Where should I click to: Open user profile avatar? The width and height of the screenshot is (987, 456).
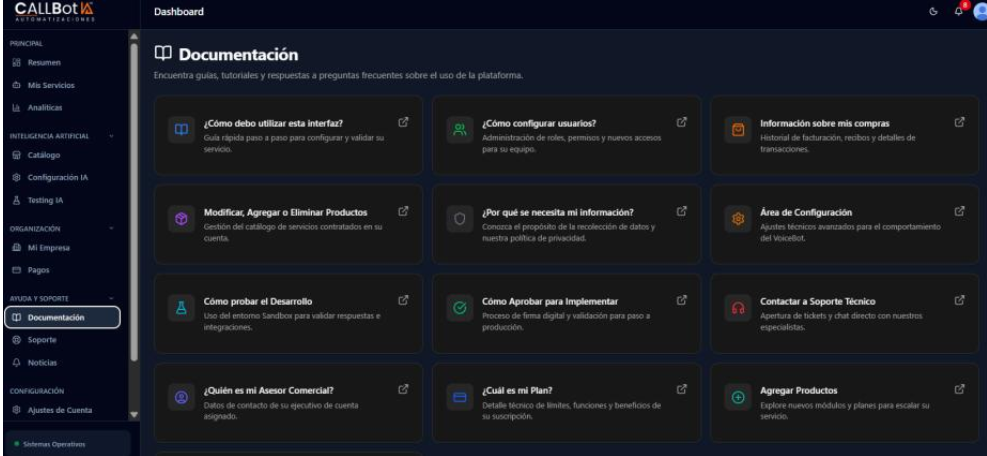tap(980, 11)
